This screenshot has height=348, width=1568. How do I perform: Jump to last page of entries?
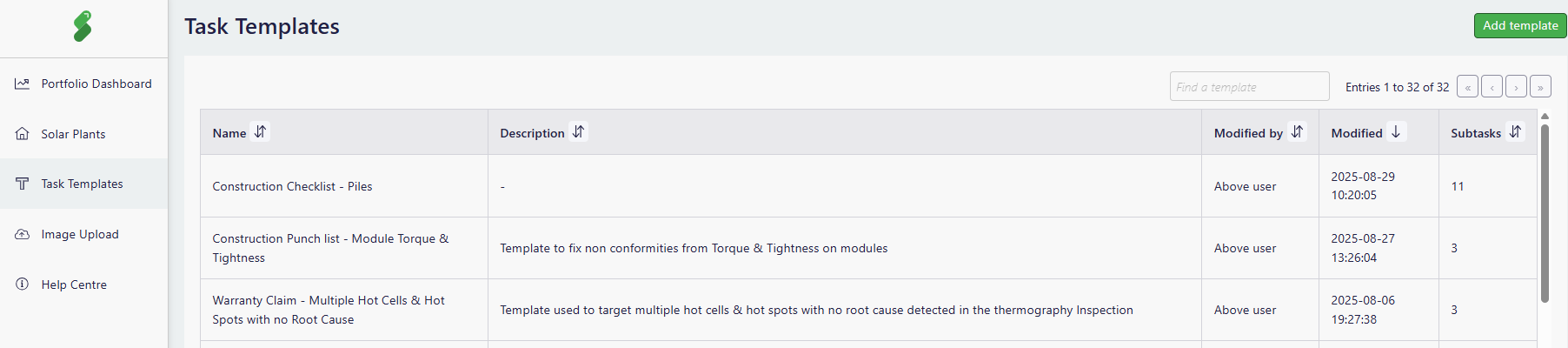(1540, 86)
